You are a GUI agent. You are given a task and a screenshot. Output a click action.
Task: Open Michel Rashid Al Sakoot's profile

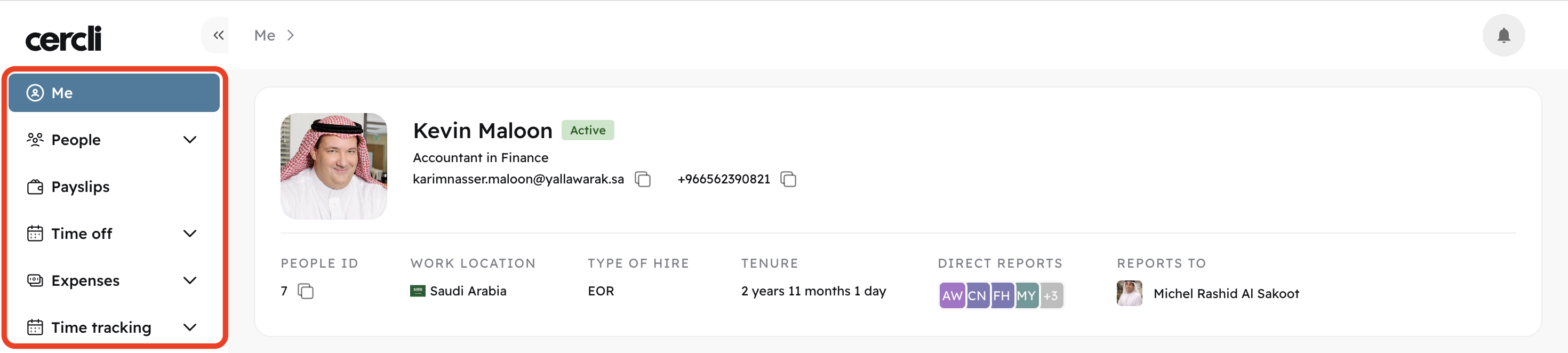pos(1226,293)
